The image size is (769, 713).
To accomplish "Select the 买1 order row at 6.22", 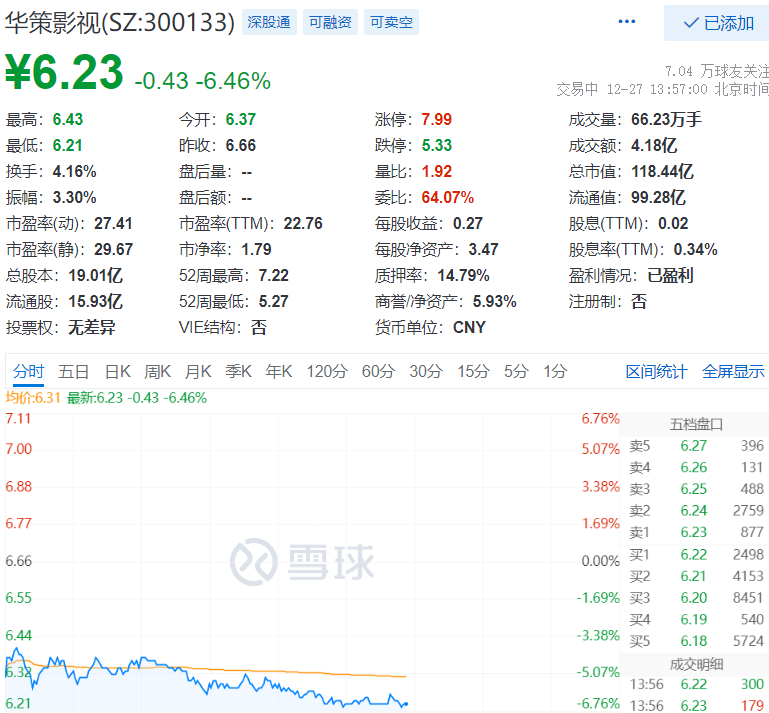I will 696,555.
